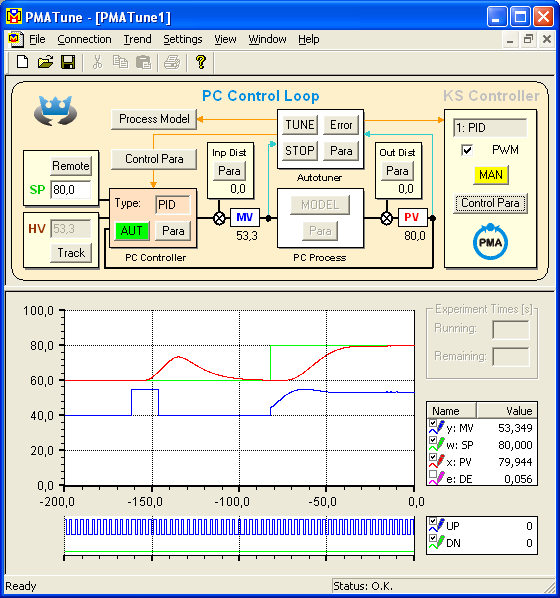560x598 pixels.
Task: Click the Value column header
Action: pyautogui.click(x=507, y=411)
